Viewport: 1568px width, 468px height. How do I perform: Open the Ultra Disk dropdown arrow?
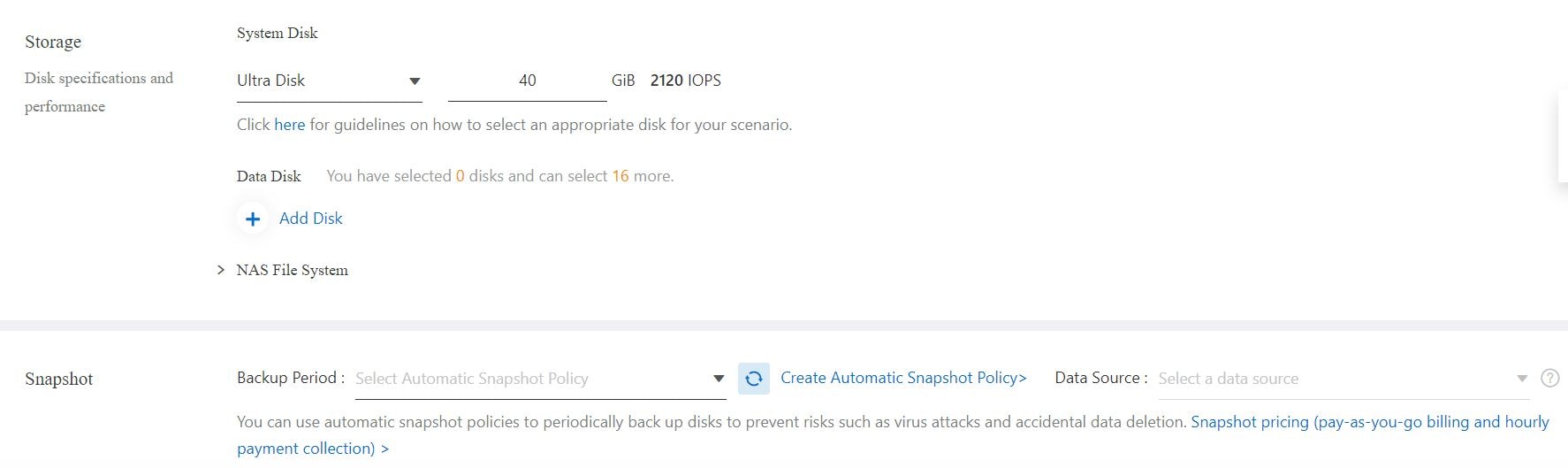click(415, 81)
